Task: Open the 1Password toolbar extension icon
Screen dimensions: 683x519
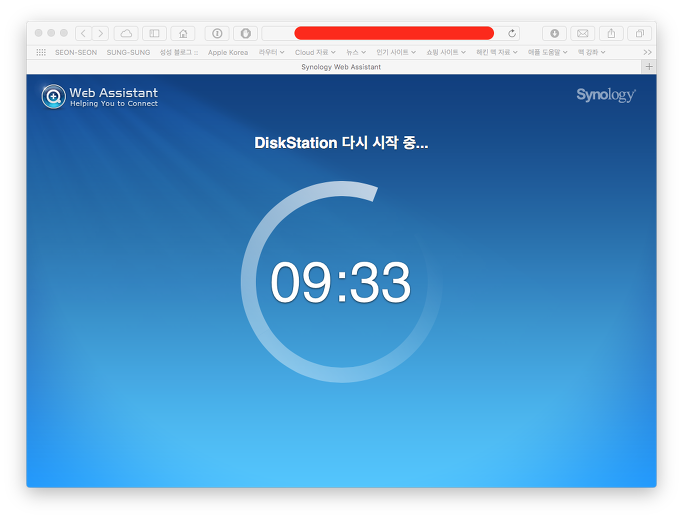Action: click(x=217, y=33)
